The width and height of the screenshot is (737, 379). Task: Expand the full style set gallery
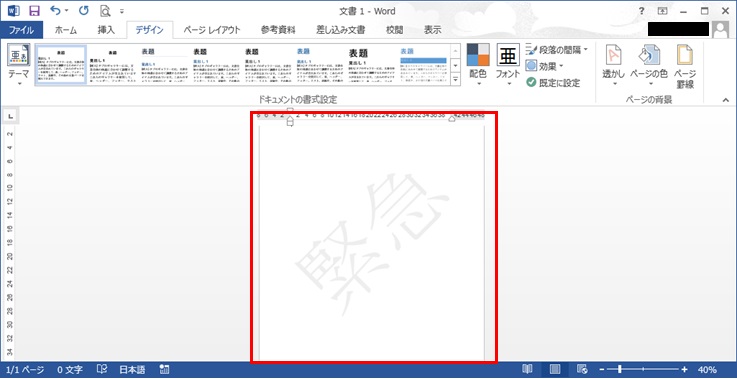point(455,79)
